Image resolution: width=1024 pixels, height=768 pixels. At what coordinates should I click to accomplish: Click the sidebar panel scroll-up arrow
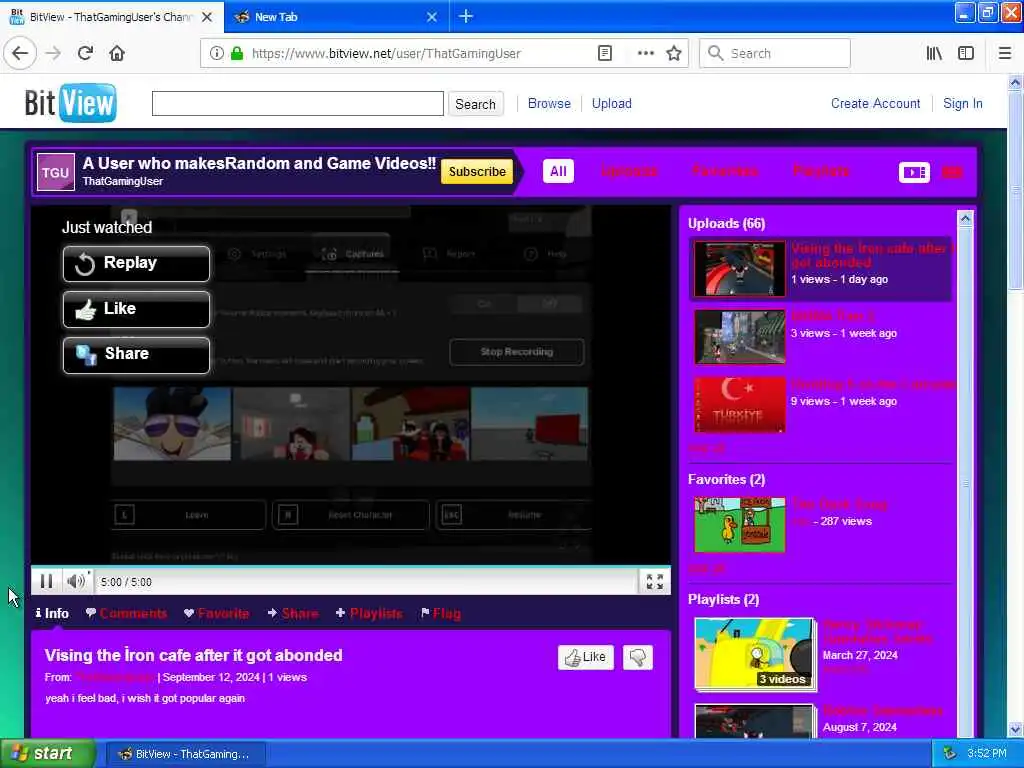tap(965, 219)
